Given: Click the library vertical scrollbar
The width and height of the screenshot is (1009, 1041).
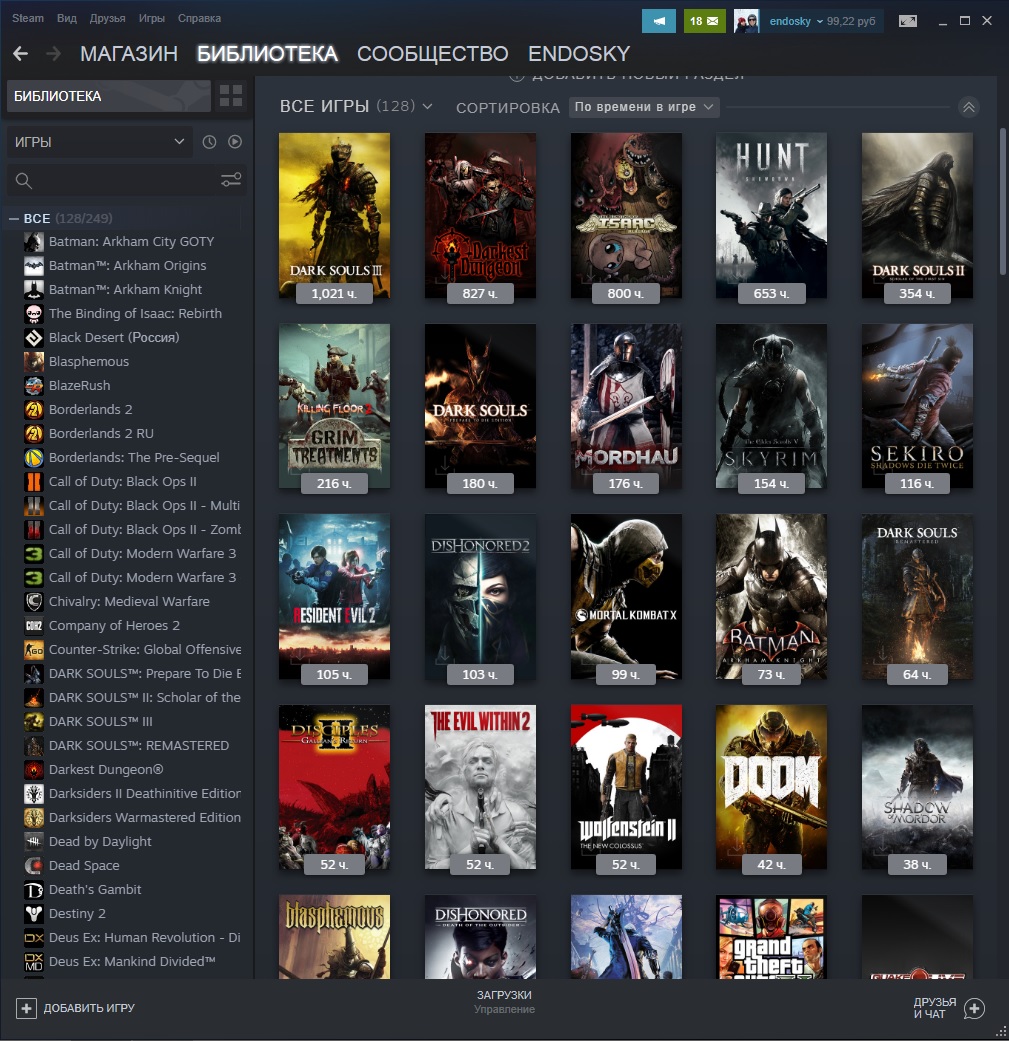Looking at the screenshot, I should (1002, 199).
